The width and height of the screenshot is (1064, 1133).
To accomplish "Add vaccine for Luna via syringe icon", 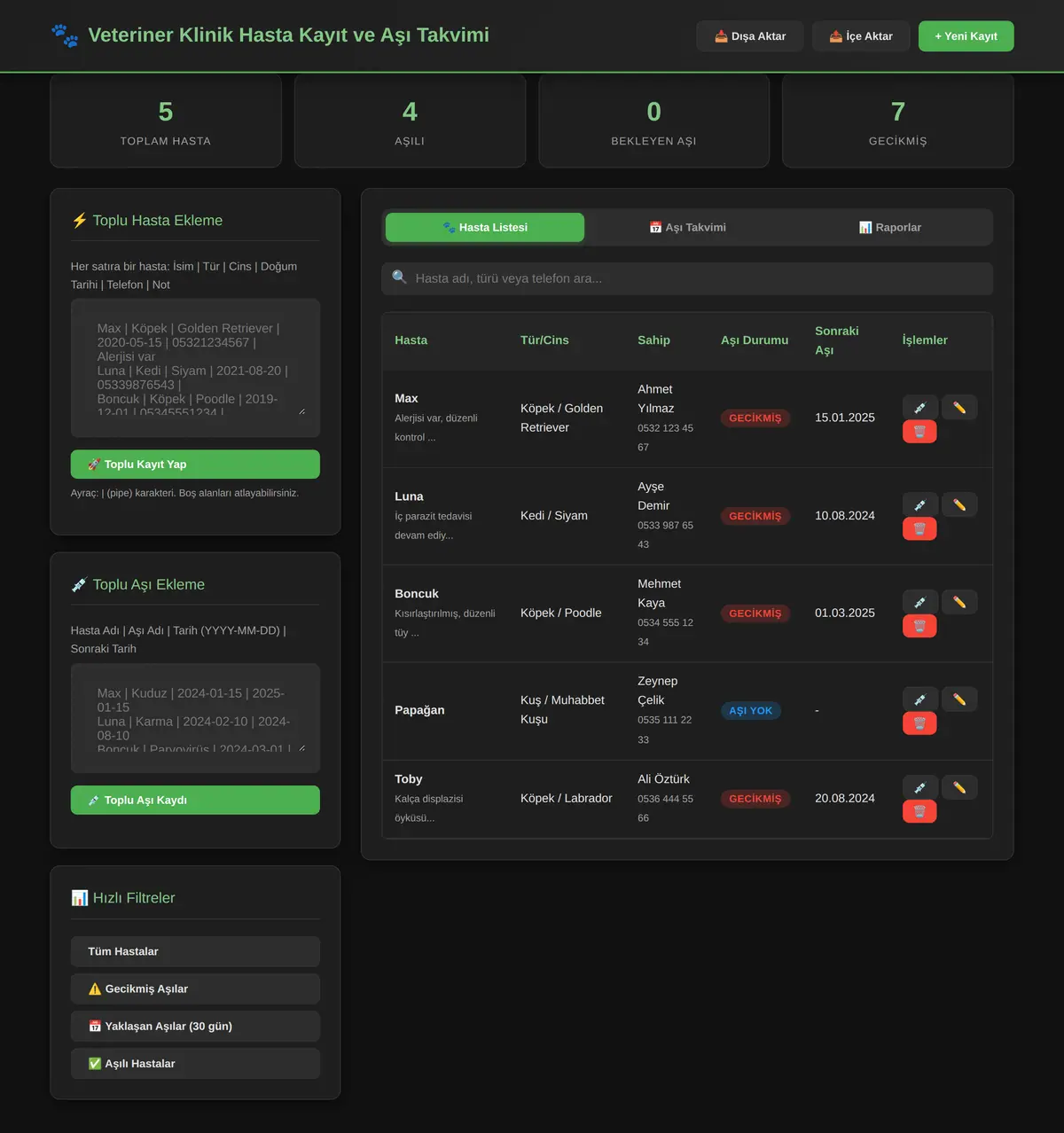I will 919,504.
